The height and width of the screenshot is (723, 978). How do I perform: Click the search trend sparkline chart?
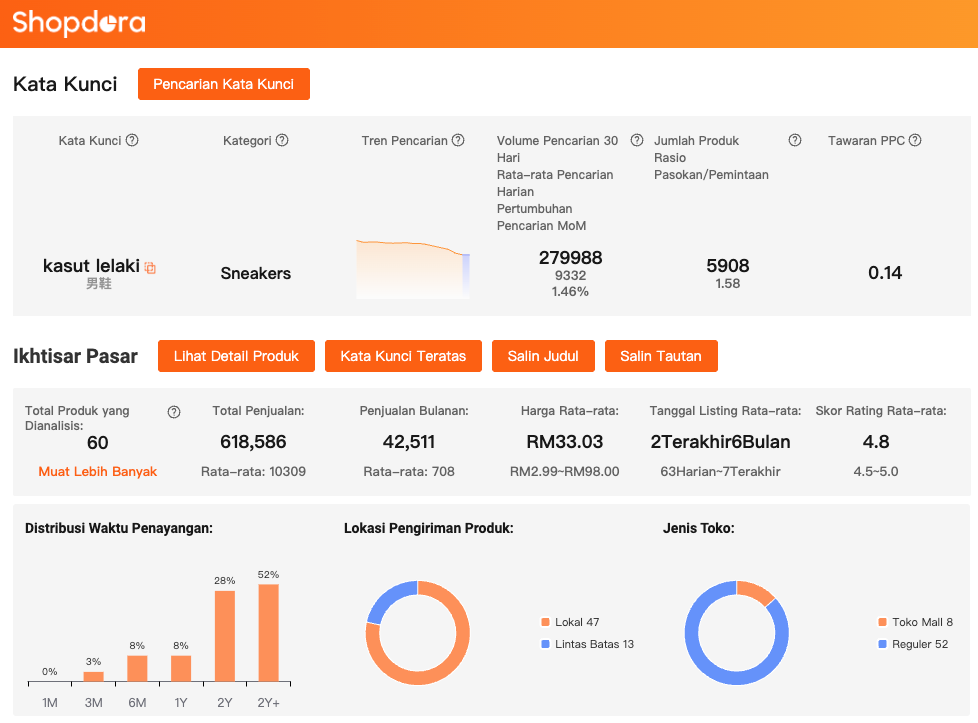click(413, 268)
